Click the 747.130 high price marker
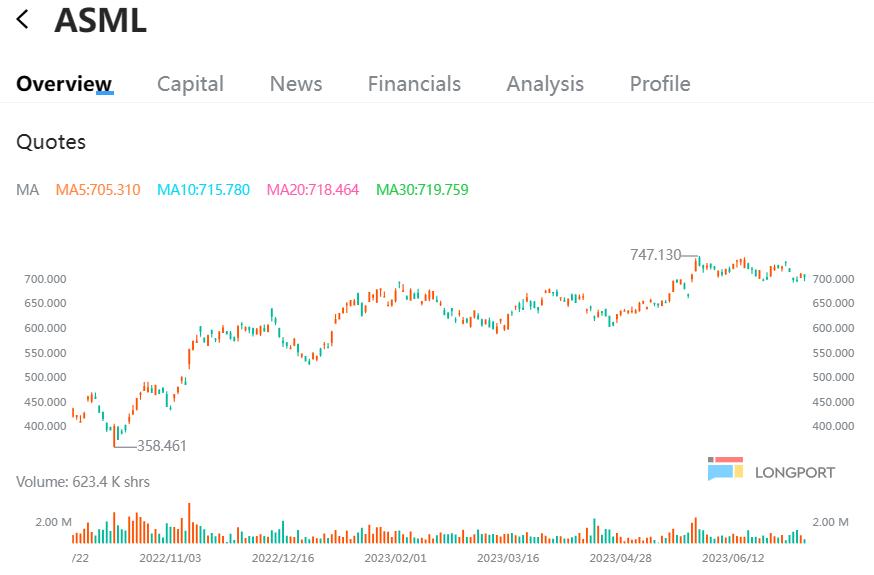Image resolution: width=874 pixels, height=575 pixels. click(x=655, y=255)
